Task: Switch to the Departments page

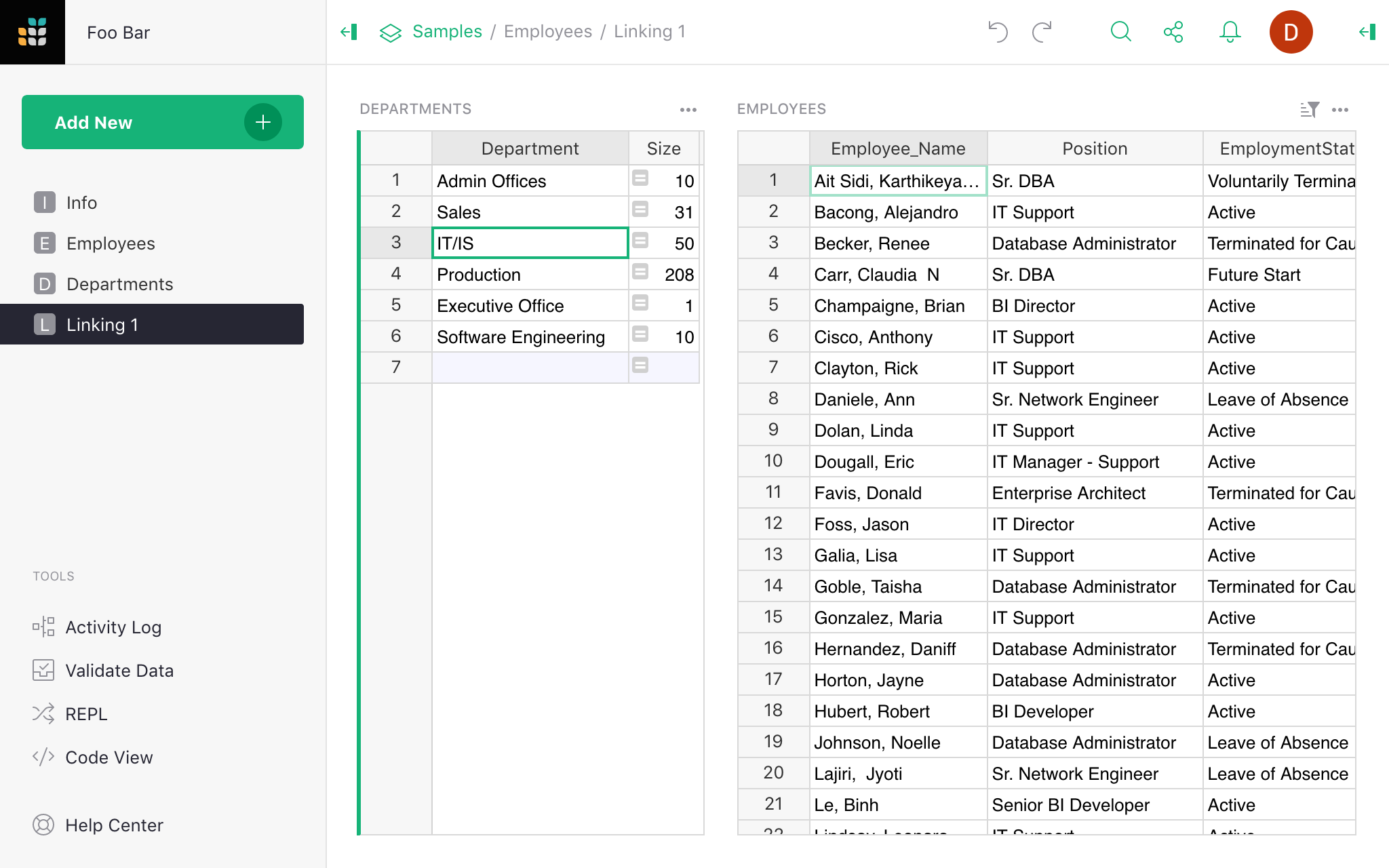Action: (119, 284)
